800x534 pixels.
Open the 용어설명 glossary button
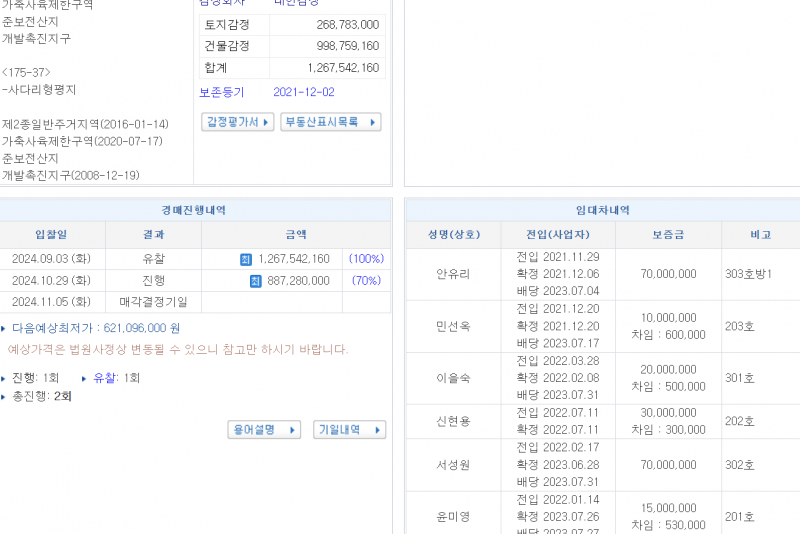264,430
